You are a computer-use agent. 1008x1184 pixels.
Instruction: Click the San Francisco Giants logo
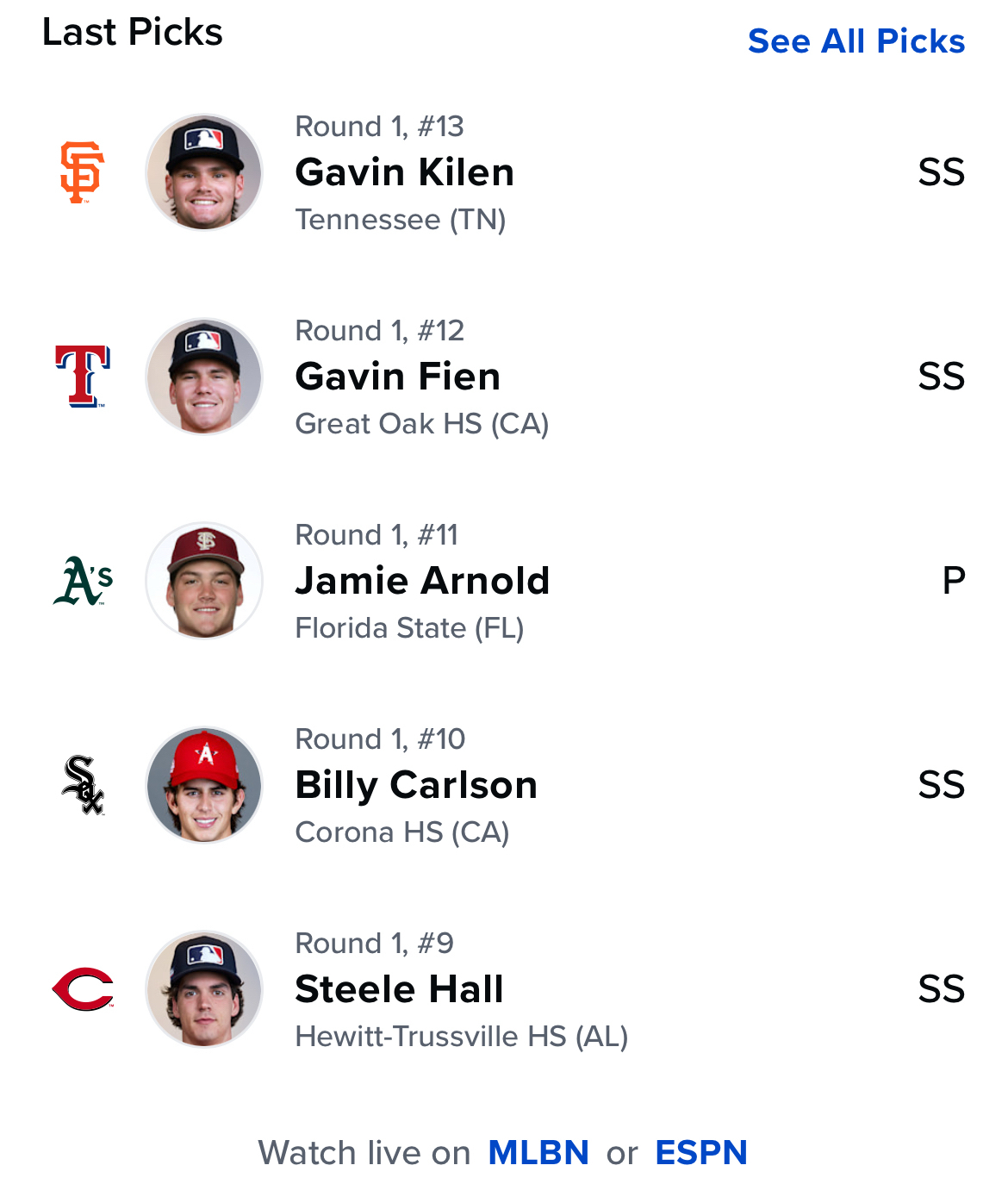[x=83, y=172]
